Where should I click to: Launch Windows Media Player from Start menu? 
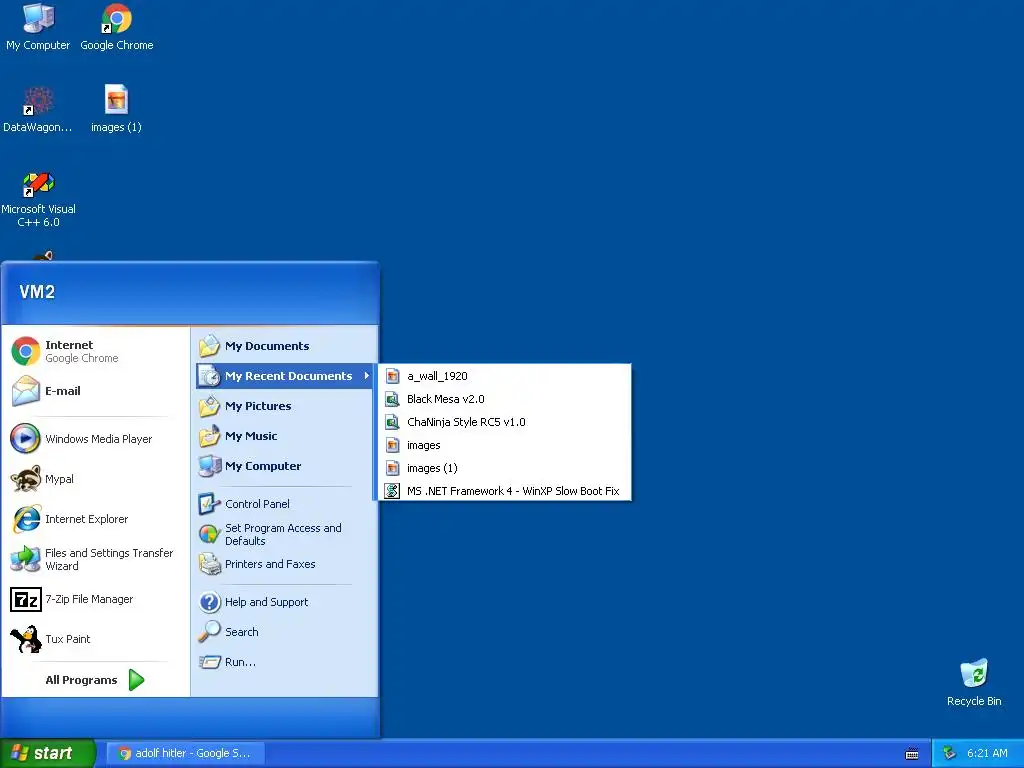(x=95, y=439)
